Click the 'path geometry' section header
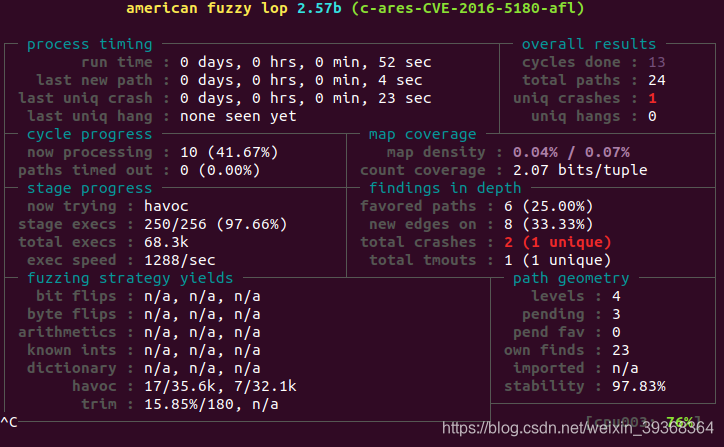724x447 pixels. coord(571,278)
